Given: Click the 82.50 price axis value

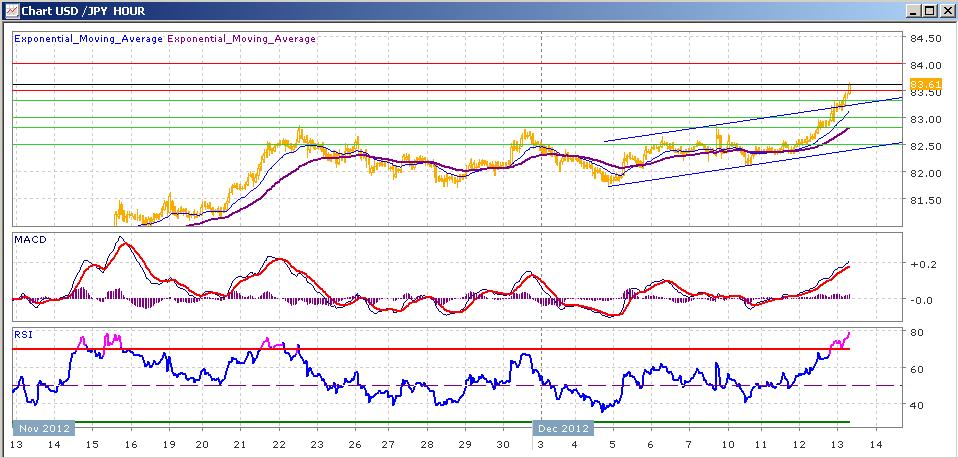Looking at the screenshot, I should (925, 146).
